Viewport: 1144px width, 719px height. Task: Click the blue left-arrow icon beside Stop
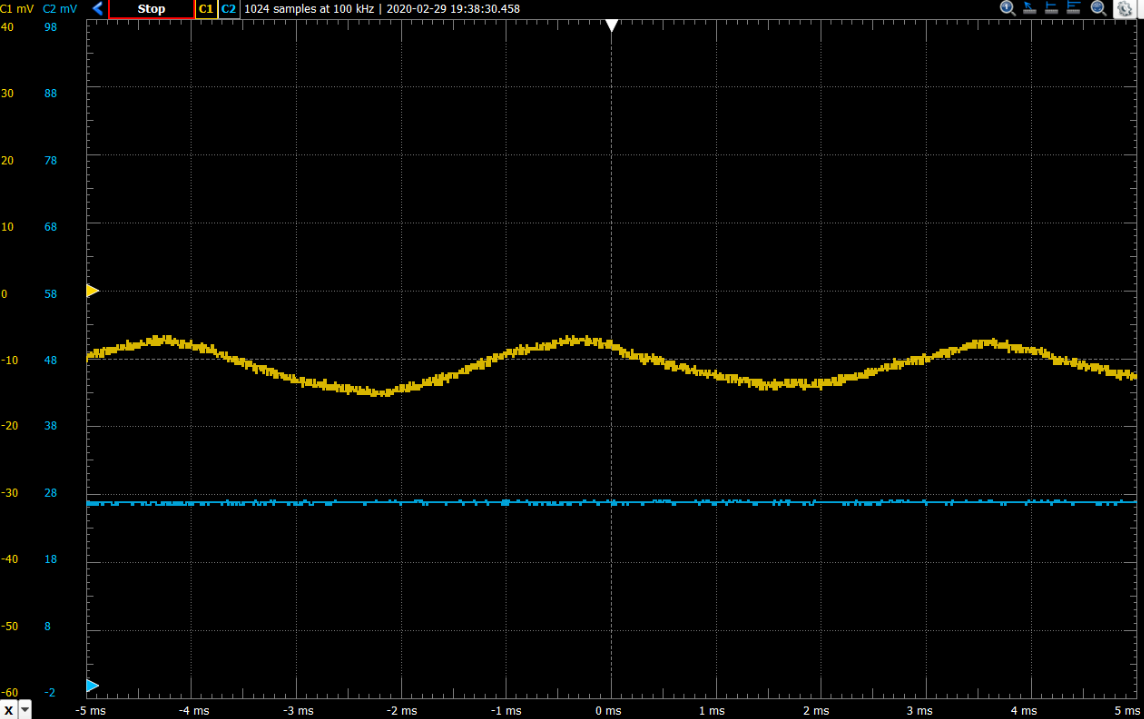(x=98, y=9)
